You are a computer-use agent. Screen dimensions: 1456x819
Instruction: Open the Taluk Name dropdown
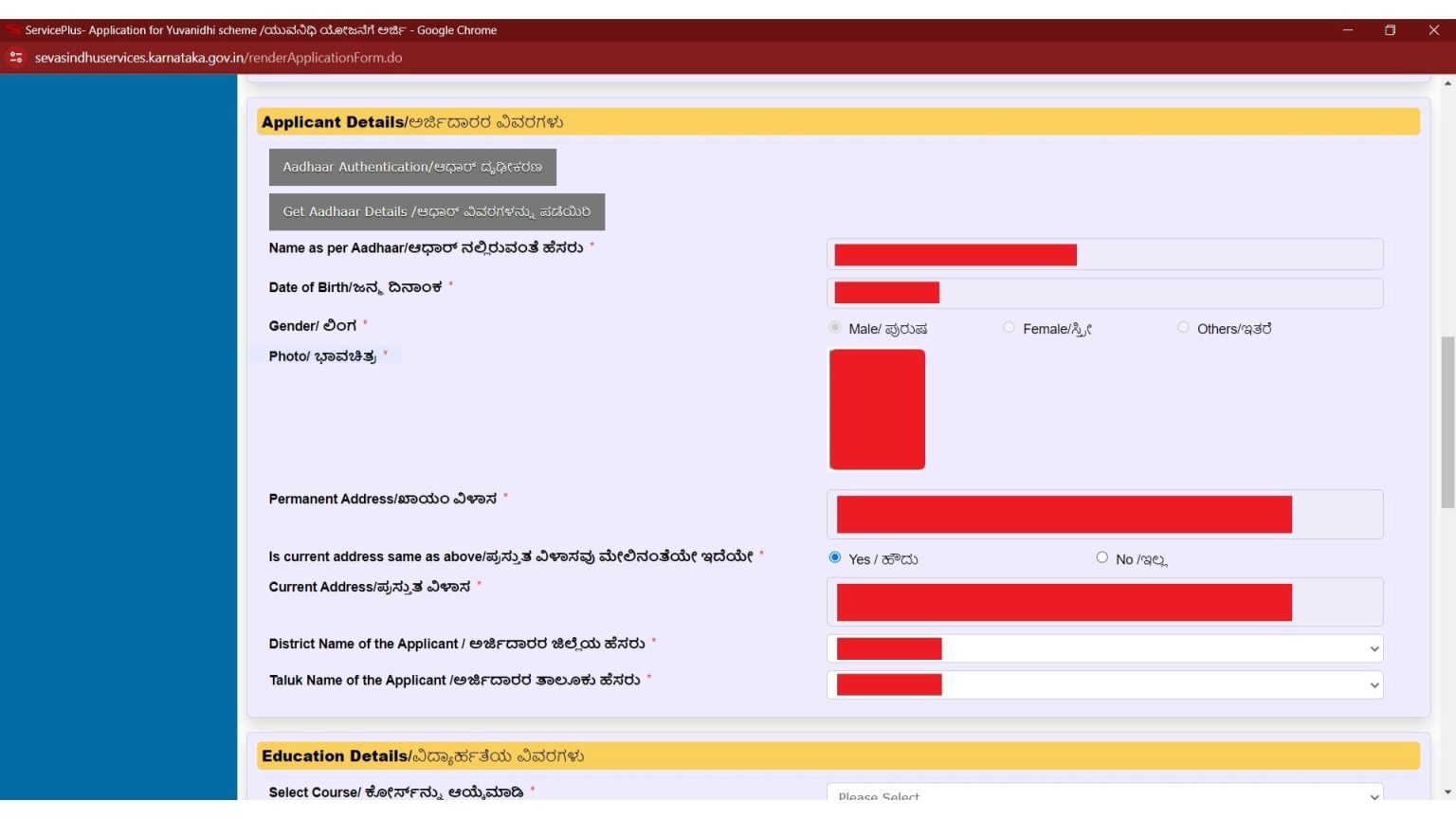(x=1105, y=684)
